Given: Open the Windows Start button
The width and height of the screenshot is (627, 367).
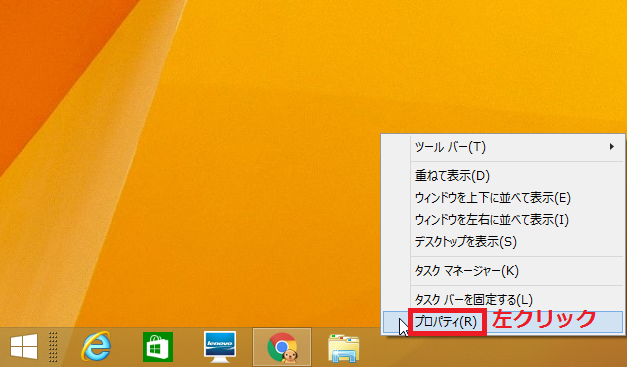Looking at the screenshot, I should pos(24,347).
